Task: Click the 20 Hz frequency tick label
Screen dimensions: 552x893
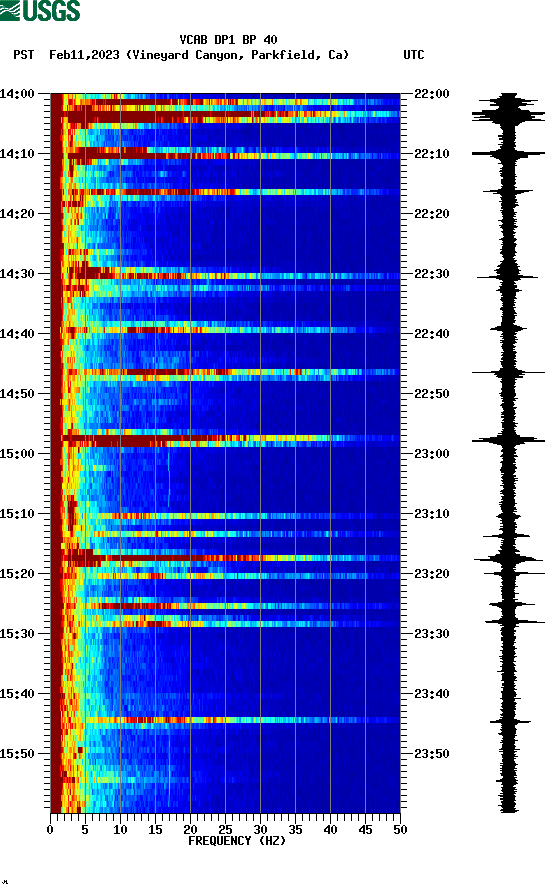Action: 190,830
